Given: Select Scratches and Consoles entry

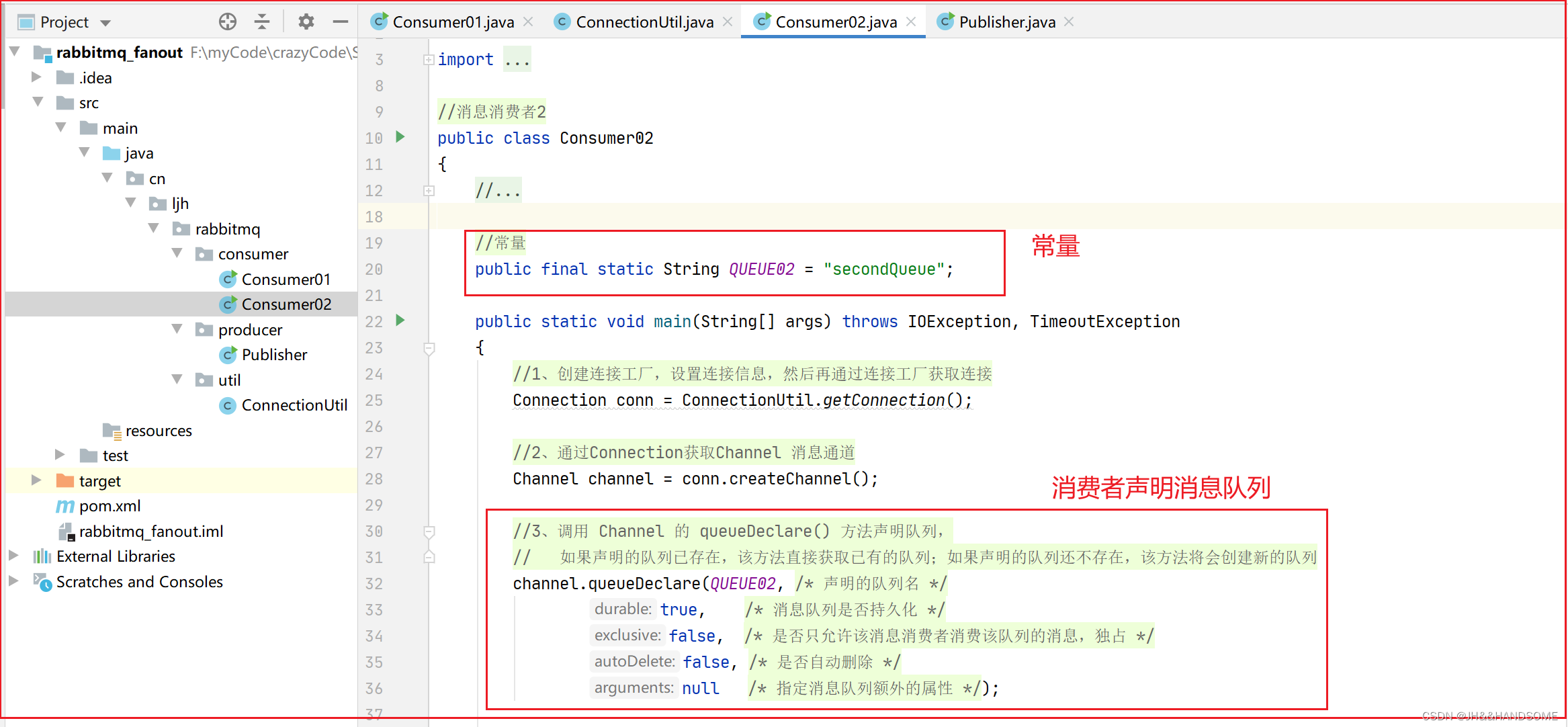Looking at the screenshot, I should coord(139,581).
